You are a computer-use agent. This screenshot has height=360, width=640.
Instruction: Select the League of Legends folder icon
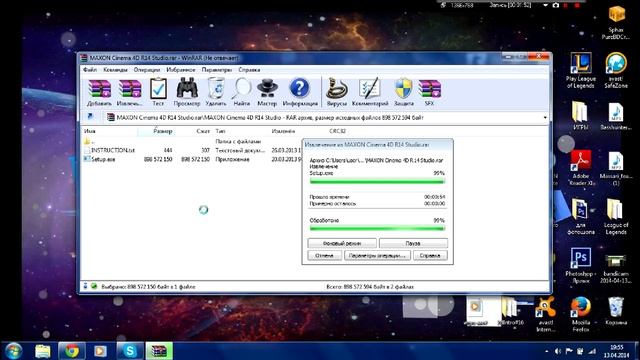click(x=616, y=217)
